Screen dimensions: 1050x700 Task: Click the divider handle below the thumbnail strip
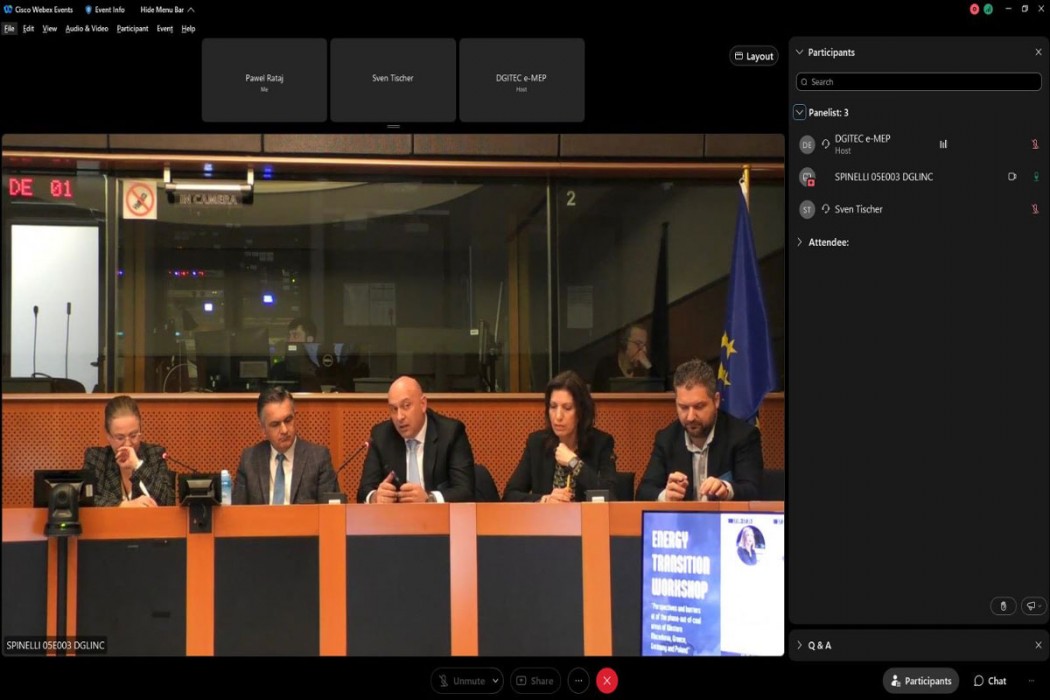click(393, 127)
